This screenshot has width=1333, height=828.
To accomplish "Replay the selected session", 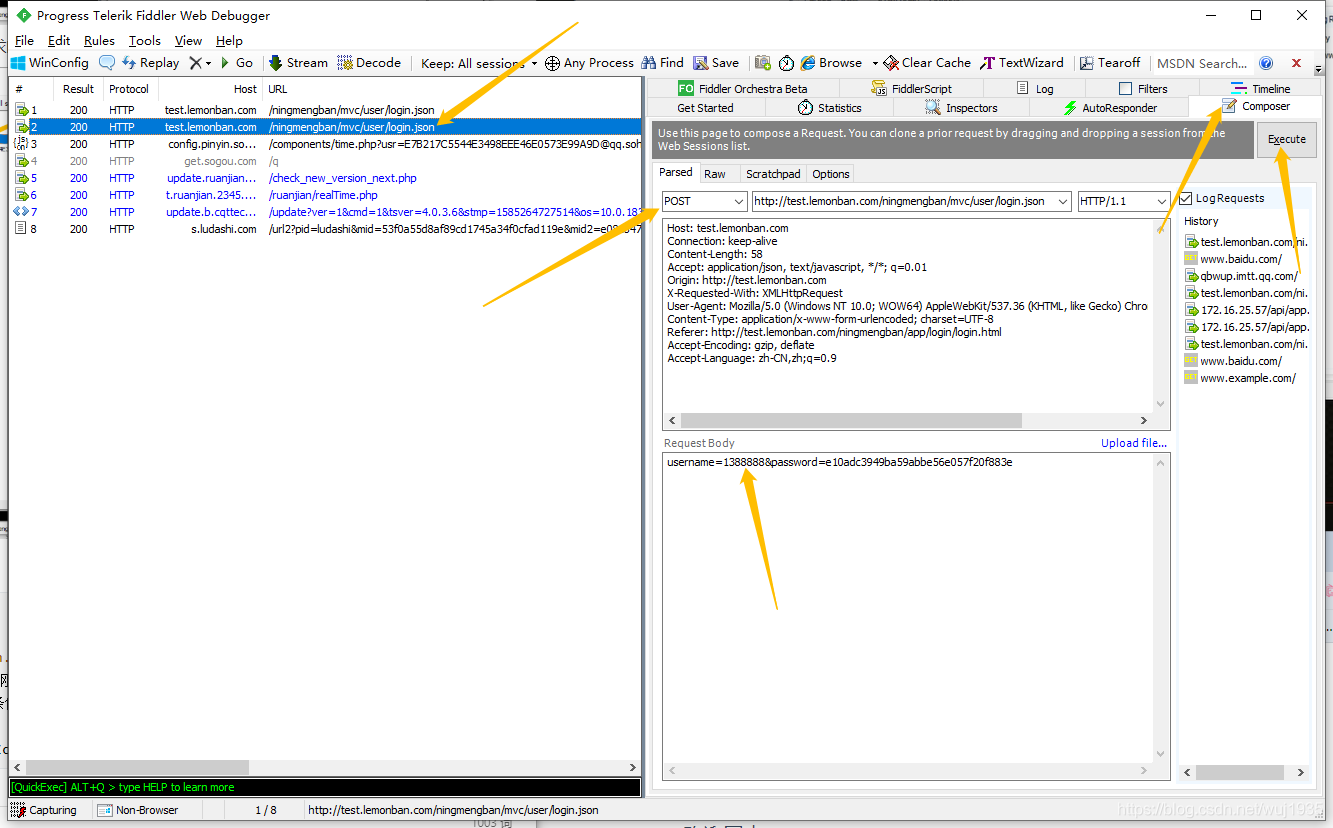I will click(x=150, y=62).
